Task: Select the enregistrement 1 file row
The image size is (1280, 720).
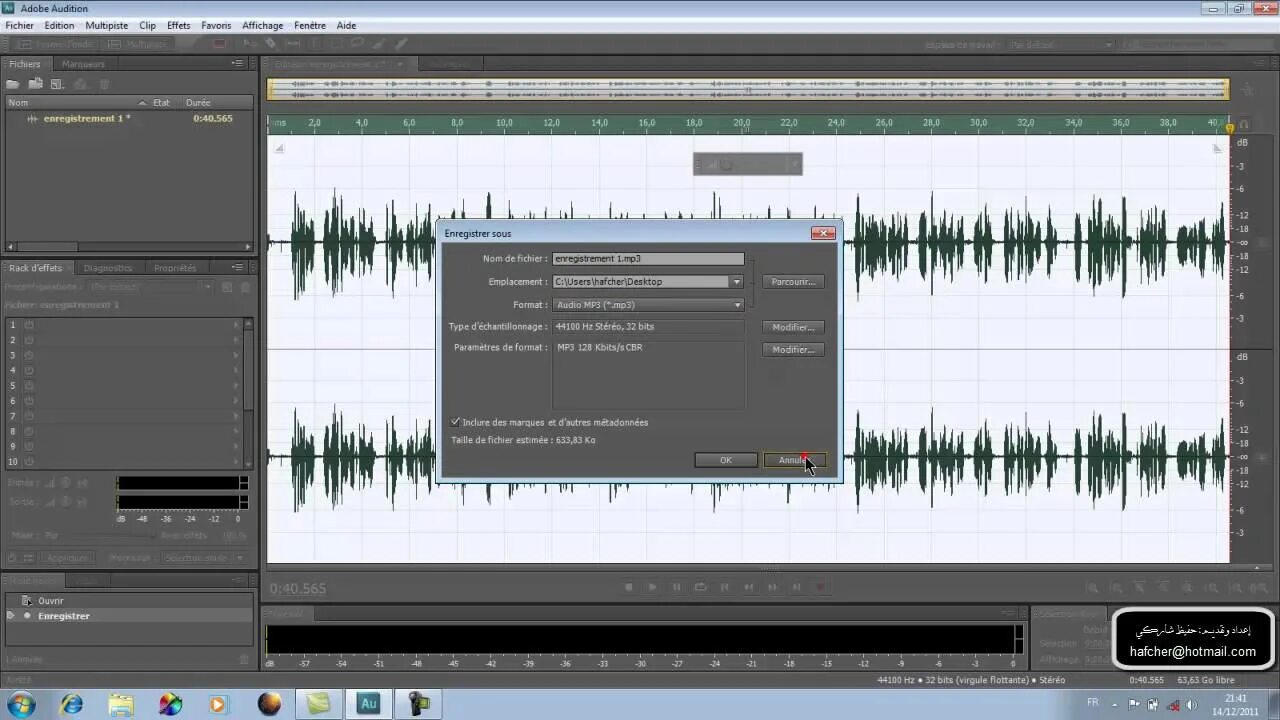Action: pyautogui.click(x=128, y=118)
